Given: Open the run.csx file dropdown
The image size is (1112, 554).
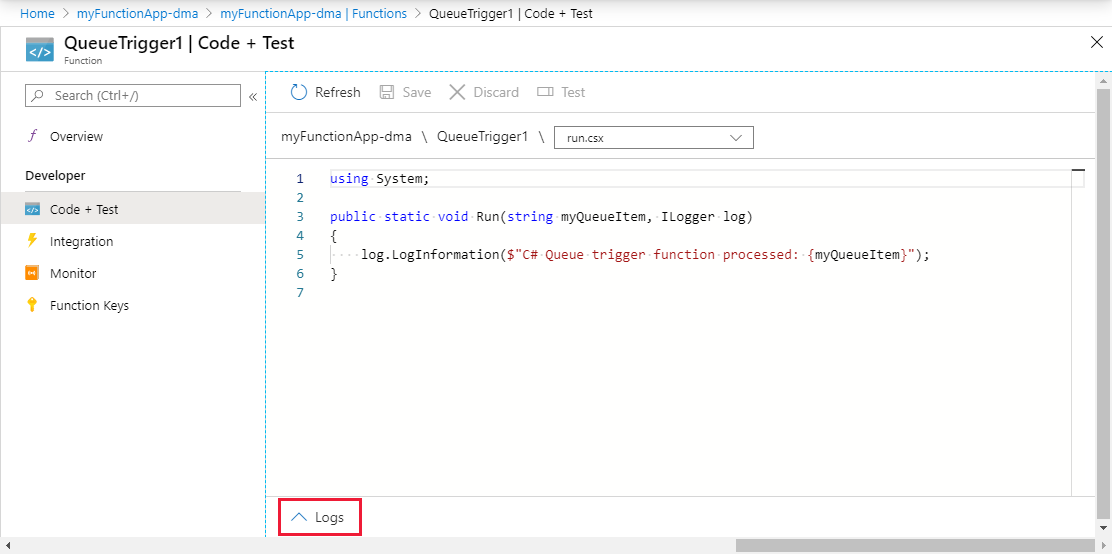Looking at the screenshot, I should [654, 138].
